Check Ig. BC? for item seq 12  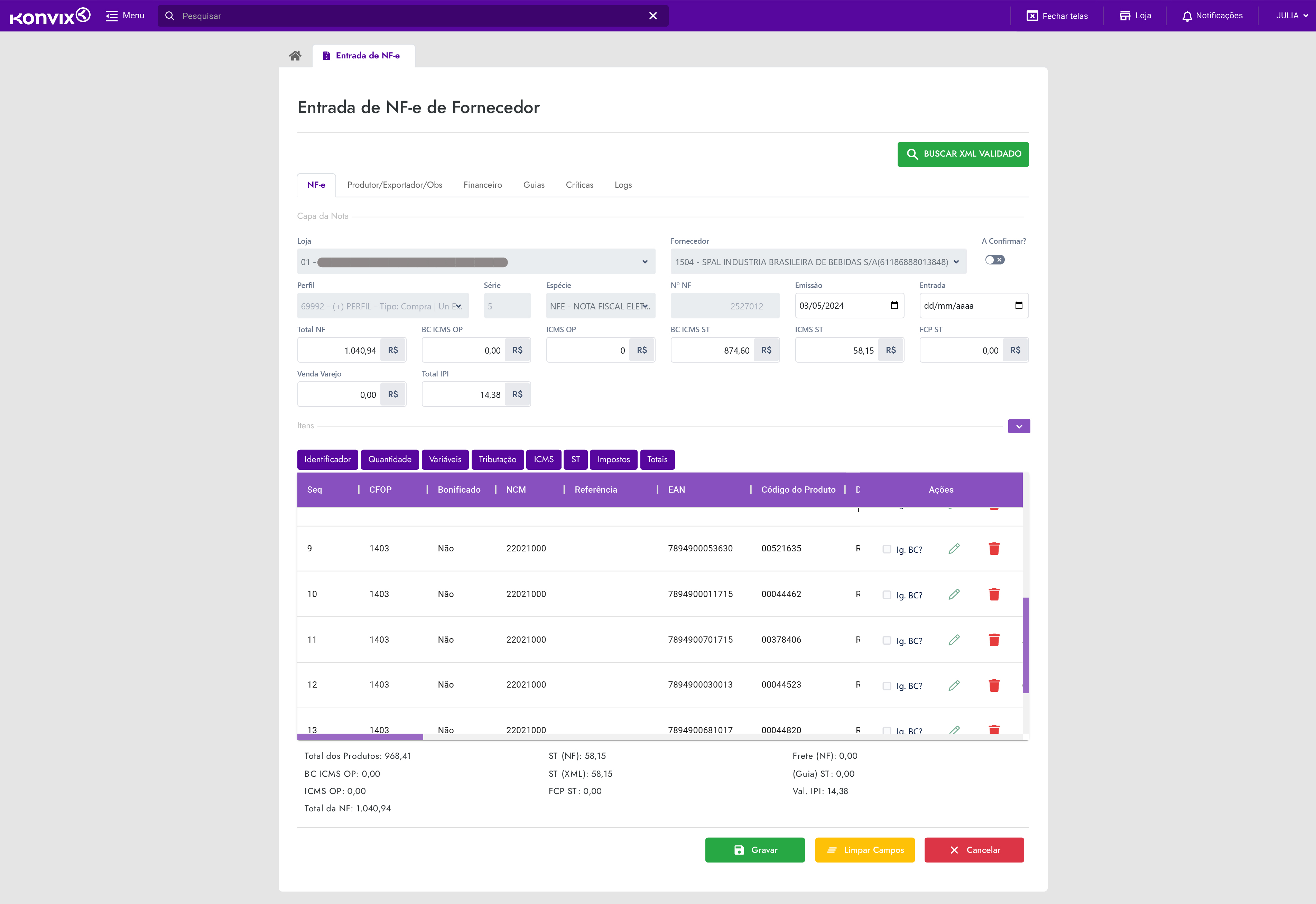[x=887, y=686]
